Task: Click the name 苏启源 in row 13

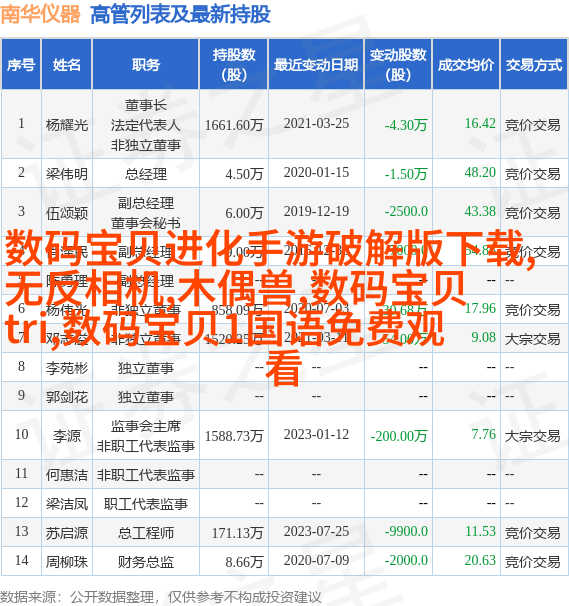Action: click(67, 533)
